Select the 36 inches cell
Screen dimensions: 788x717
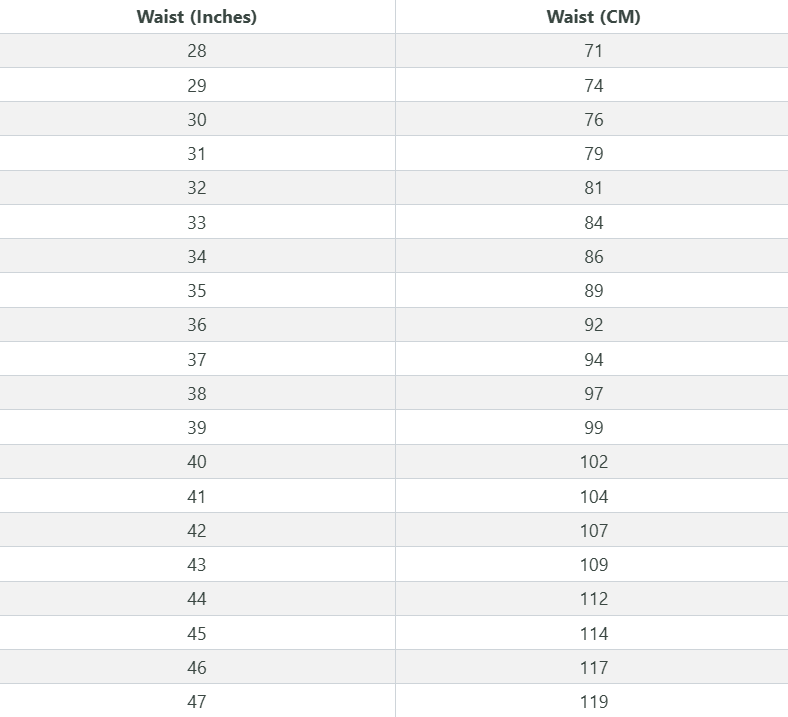[197, 325]
